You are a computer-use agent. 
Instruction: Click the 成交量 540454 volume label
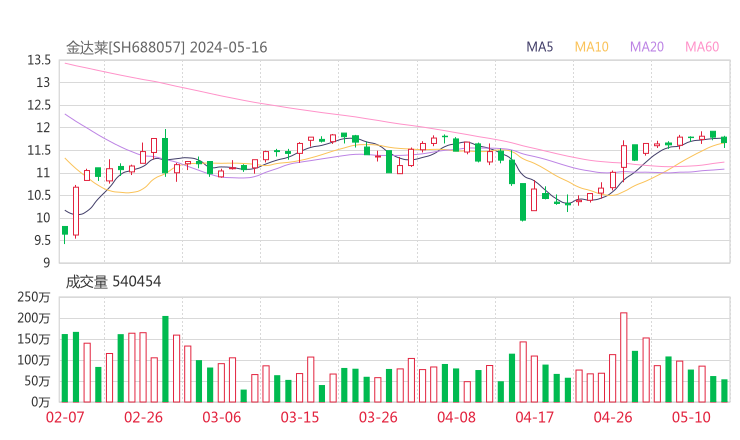pos(113,282)
